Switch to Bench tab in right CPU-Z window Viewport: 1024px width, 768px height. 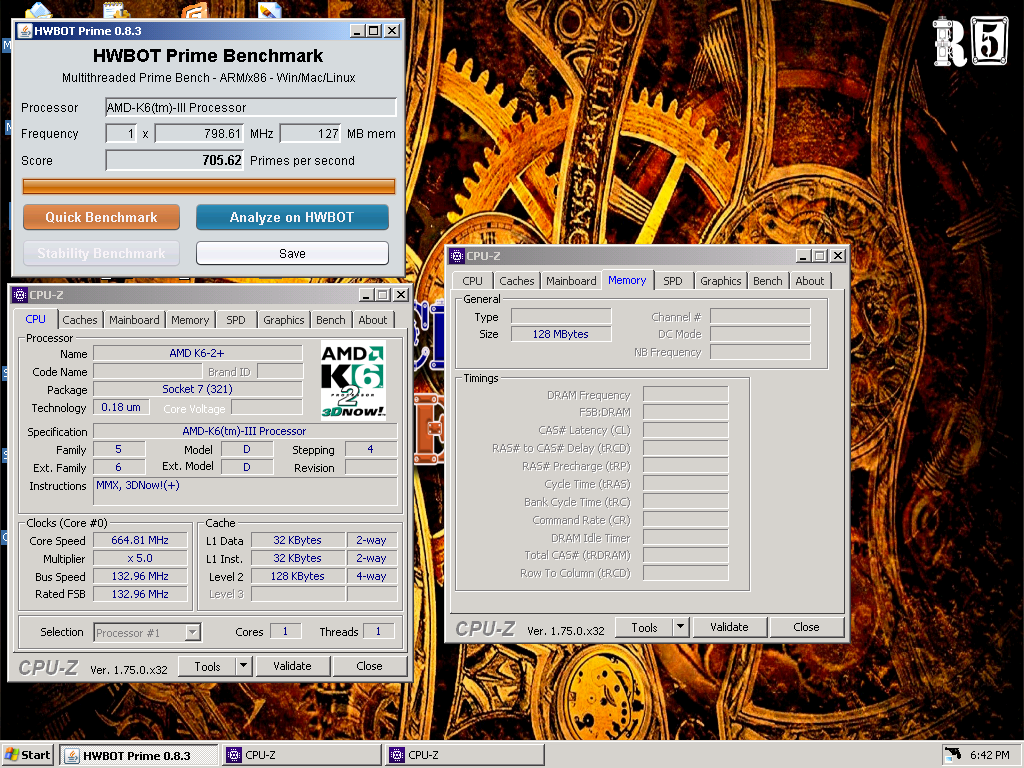767,281
